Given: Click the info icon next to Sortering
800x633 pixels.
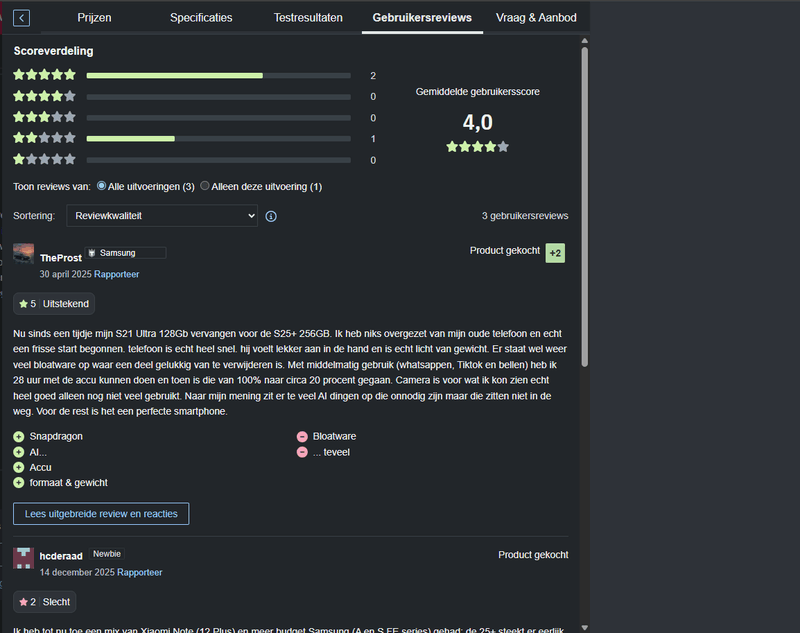Looking at the screenshot, I should [271, 216].
